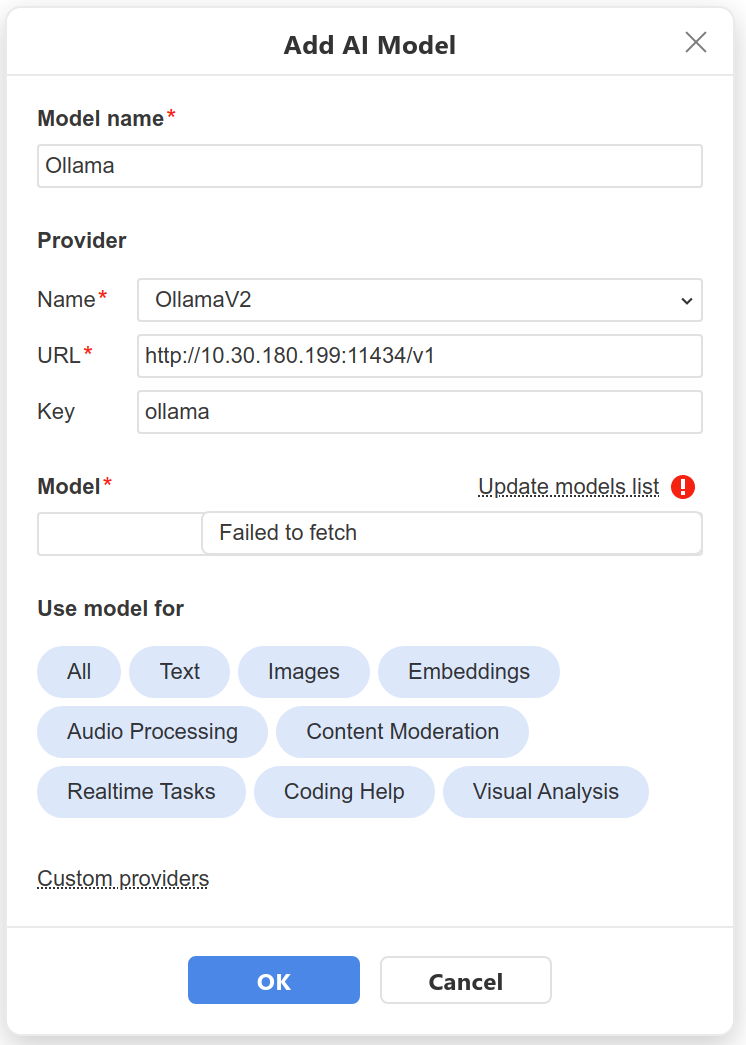Enable Realtime Tasks usage option

(141, 792)
